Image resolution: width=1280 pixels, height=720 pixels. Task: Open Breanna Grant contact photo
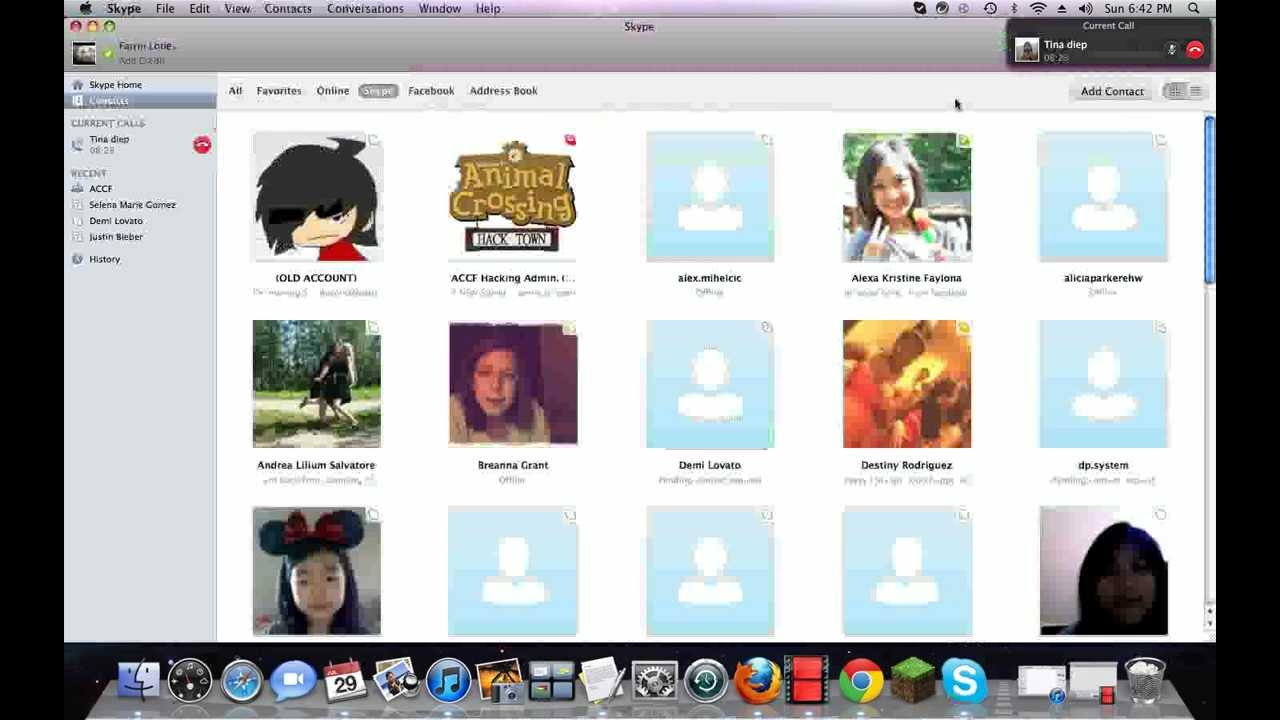coord(513,384)
